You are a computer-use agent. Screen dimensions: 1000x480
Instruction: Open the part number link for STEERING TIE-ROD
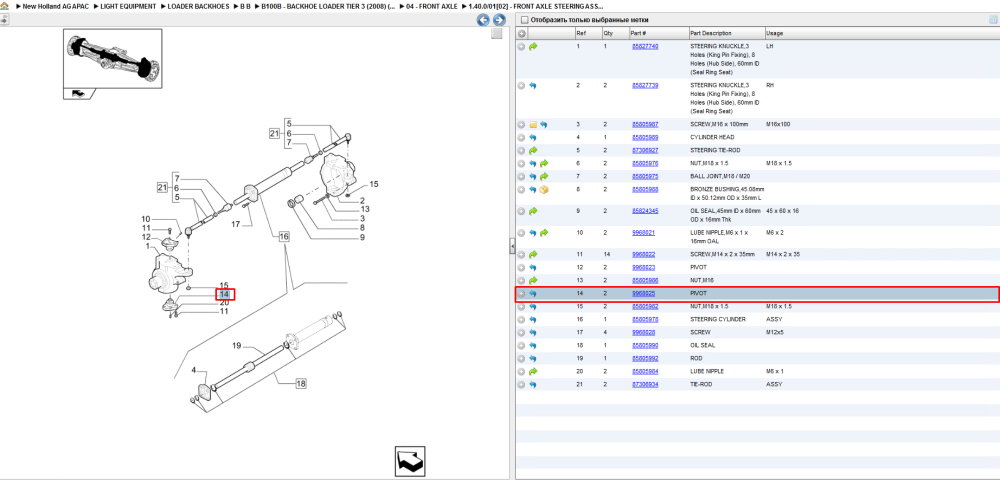[645, 150]
